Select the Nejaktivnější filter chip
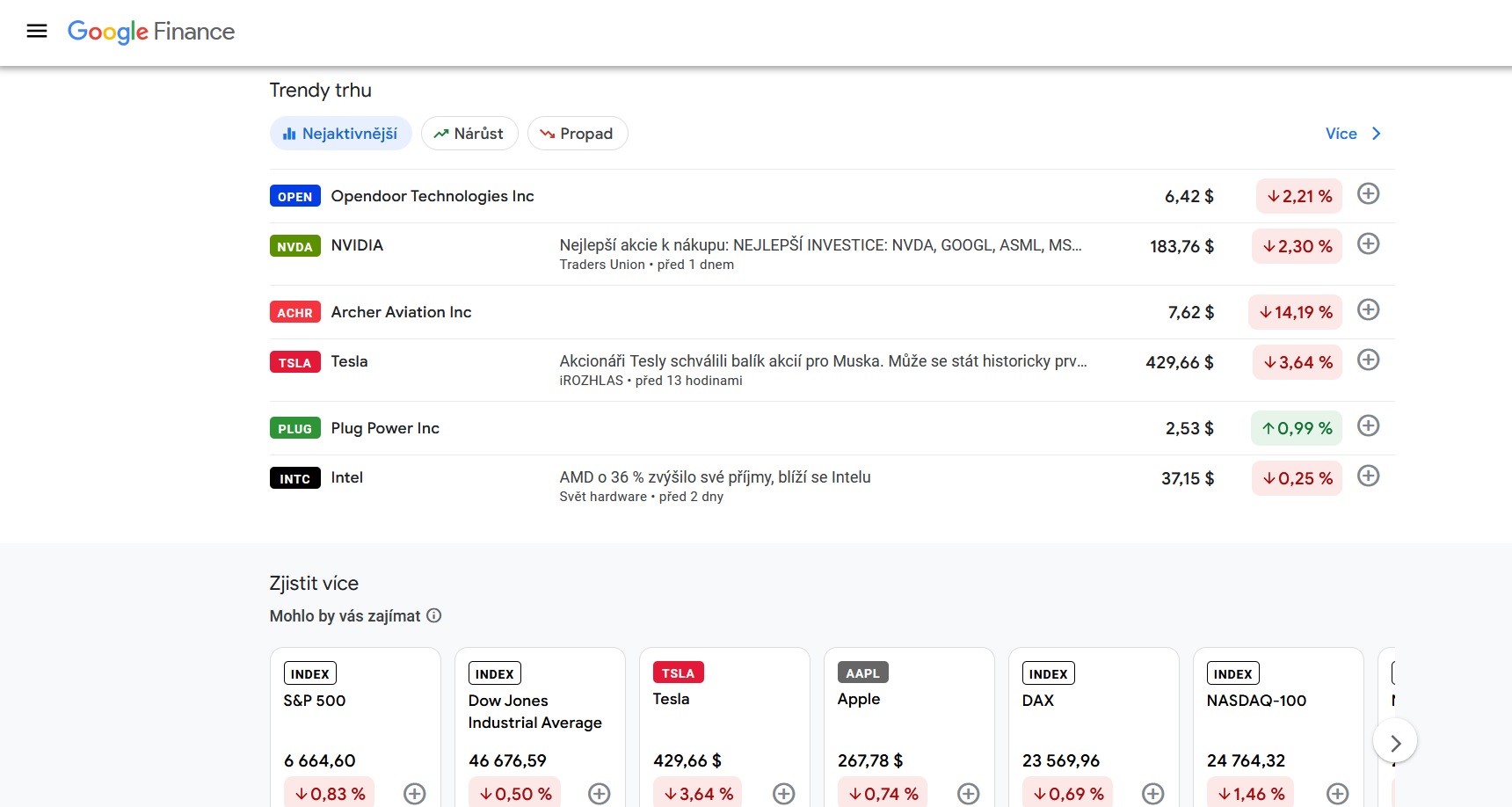 point(340,134)
